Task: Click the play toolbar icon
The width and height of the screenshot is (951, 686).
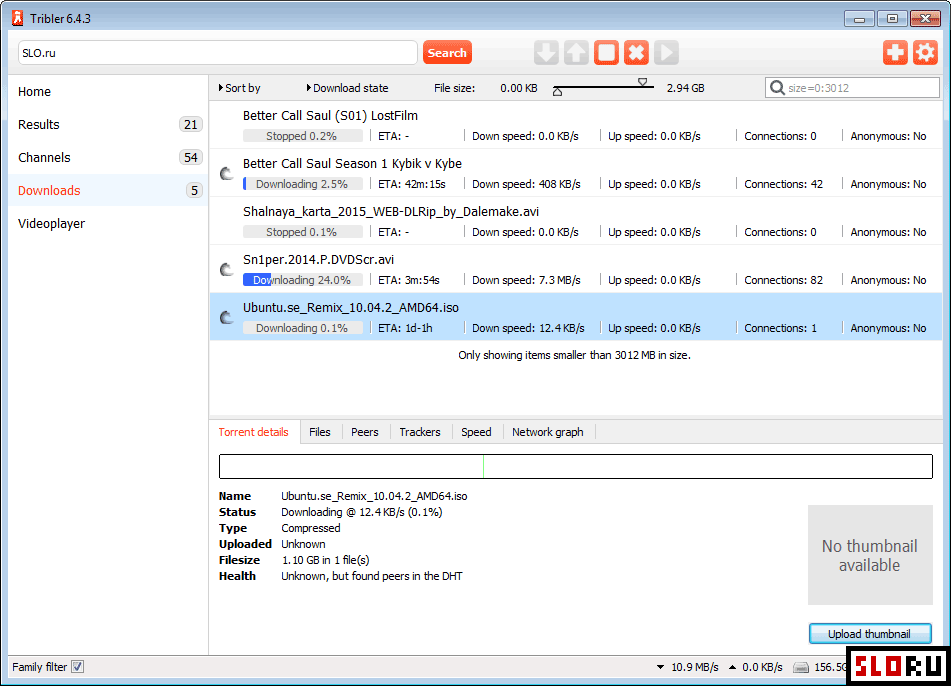Action: pyautogui.click(x=666, y=53)
